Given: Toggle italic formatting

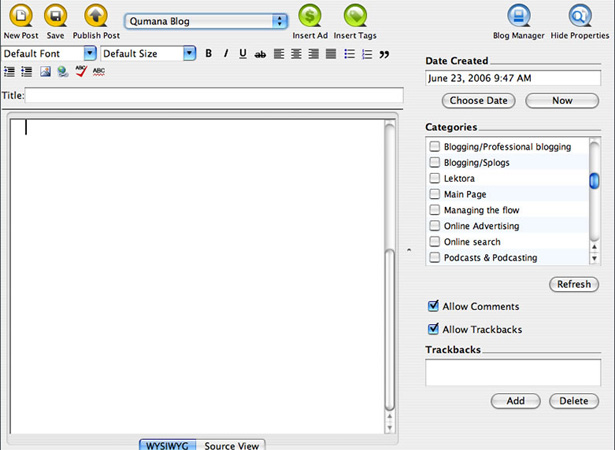Looking at the screenshot, I should 226,53.
